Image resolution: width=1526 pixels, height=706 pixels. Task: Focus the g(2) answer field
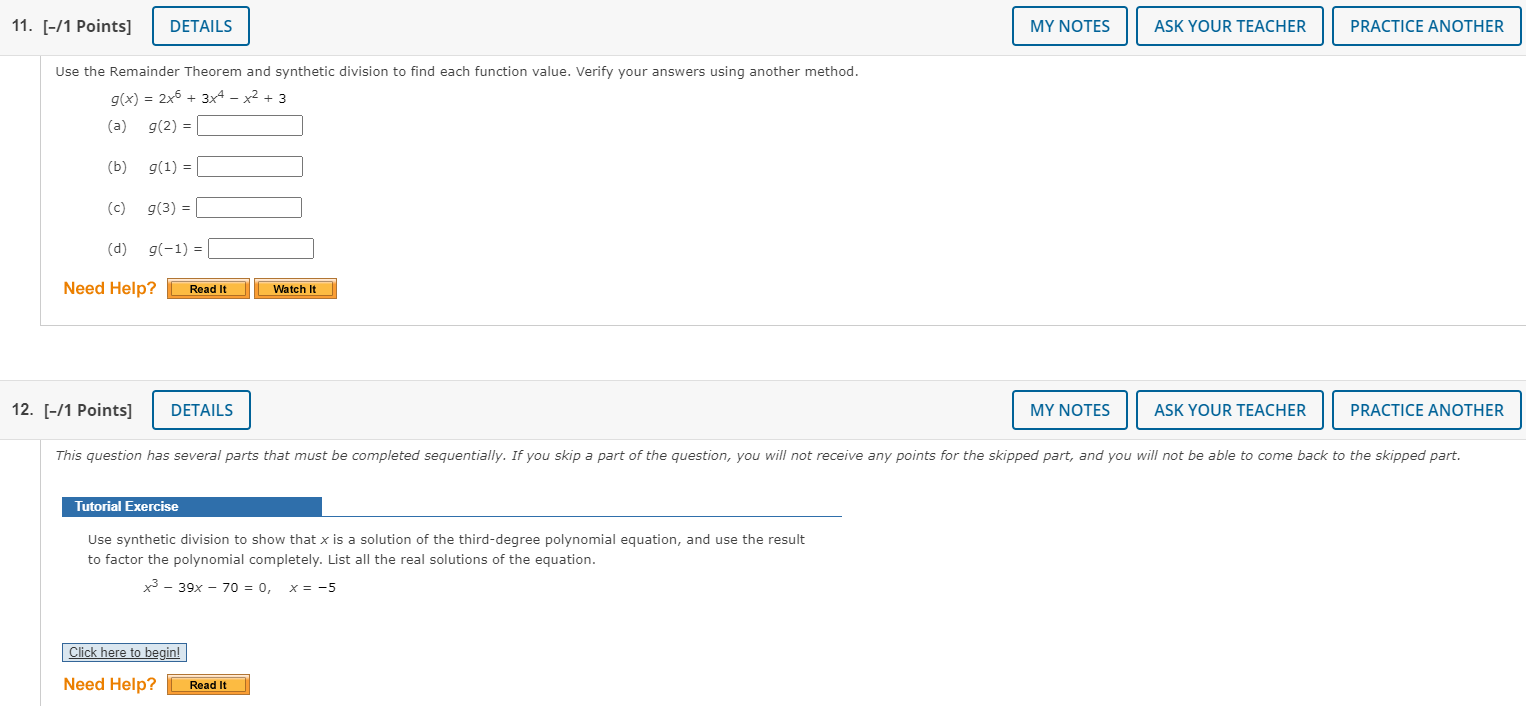(250, 126)
